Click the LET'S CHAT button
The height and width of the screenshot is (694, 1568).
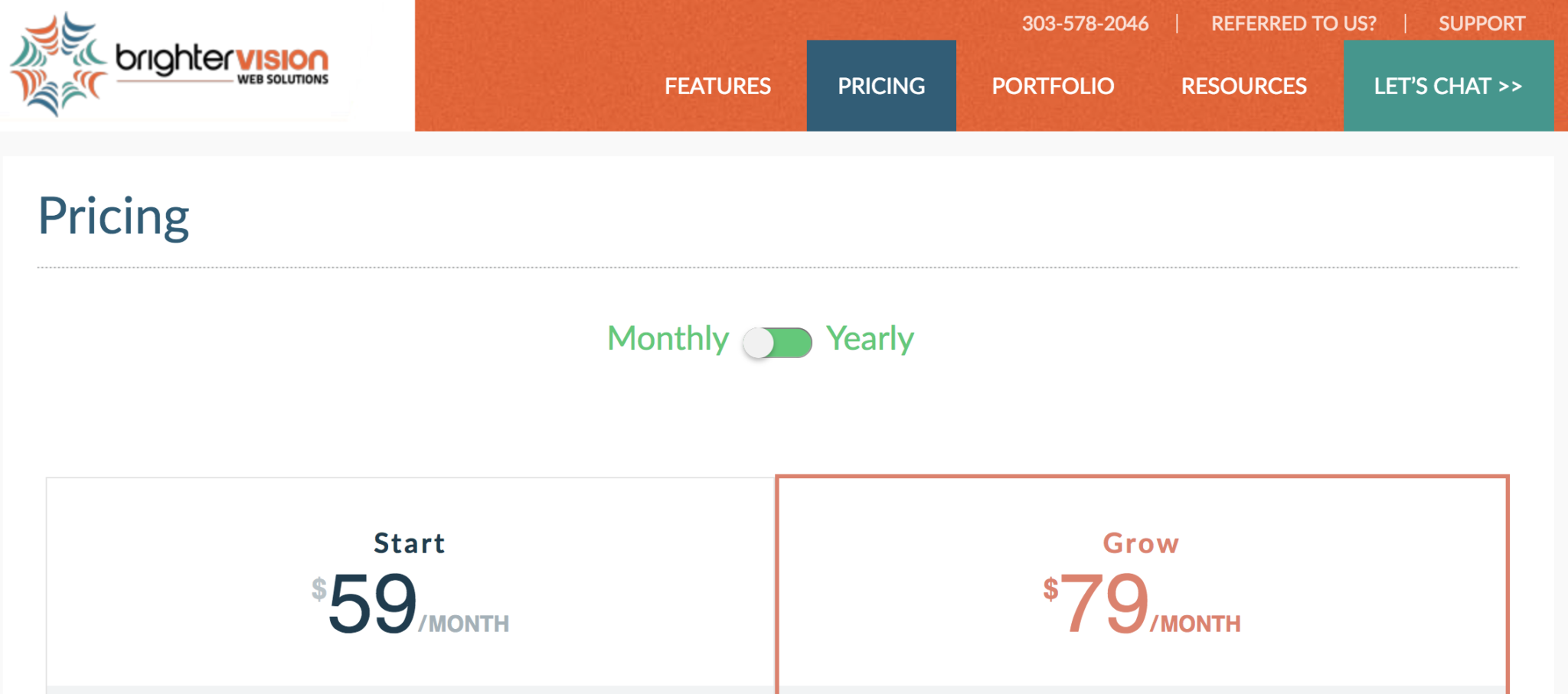[1447, 85]
